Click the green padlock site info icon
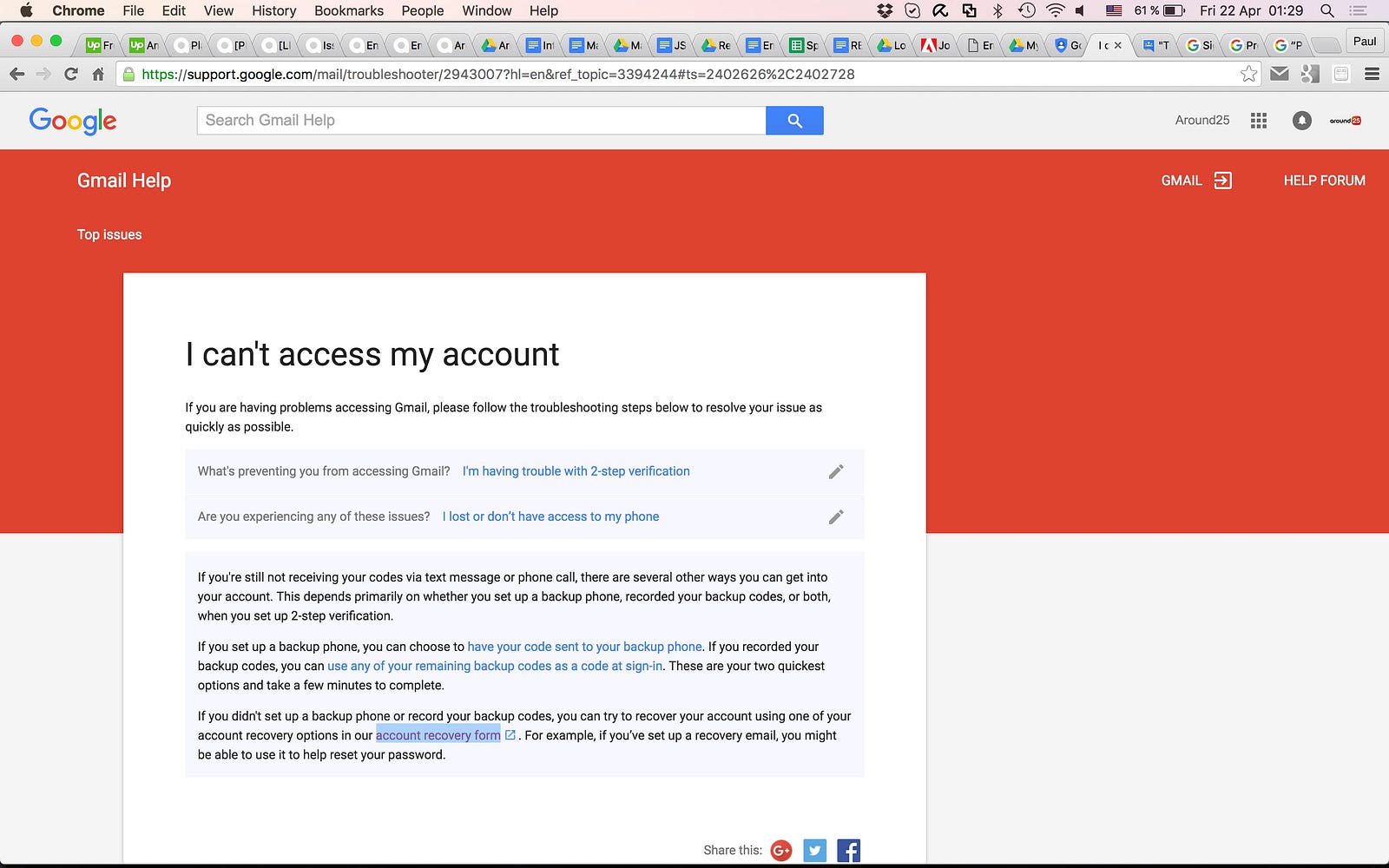The image size is (1389, 868). 128,75
